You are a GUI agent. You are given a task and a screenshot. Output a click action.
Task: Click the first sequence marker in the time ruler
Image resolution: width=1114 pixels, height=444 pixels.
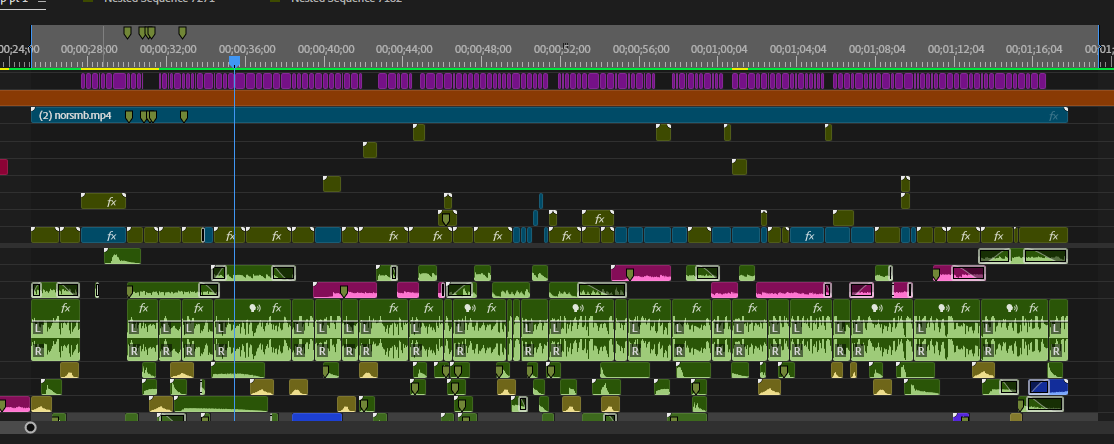click(127, 32)
